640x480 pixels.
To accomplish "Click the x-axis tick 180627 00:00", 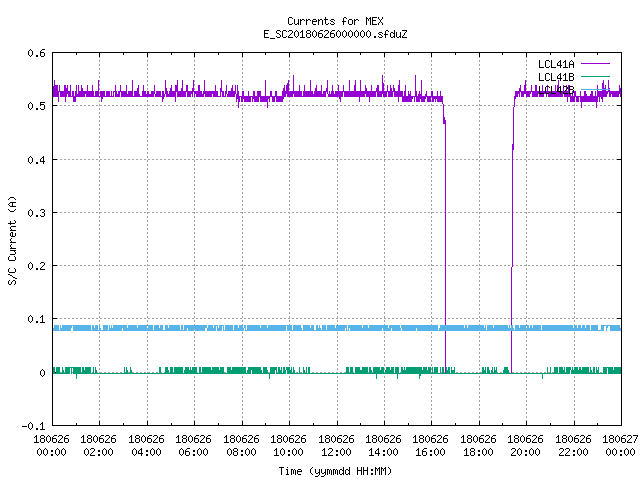I will point(620,446).
